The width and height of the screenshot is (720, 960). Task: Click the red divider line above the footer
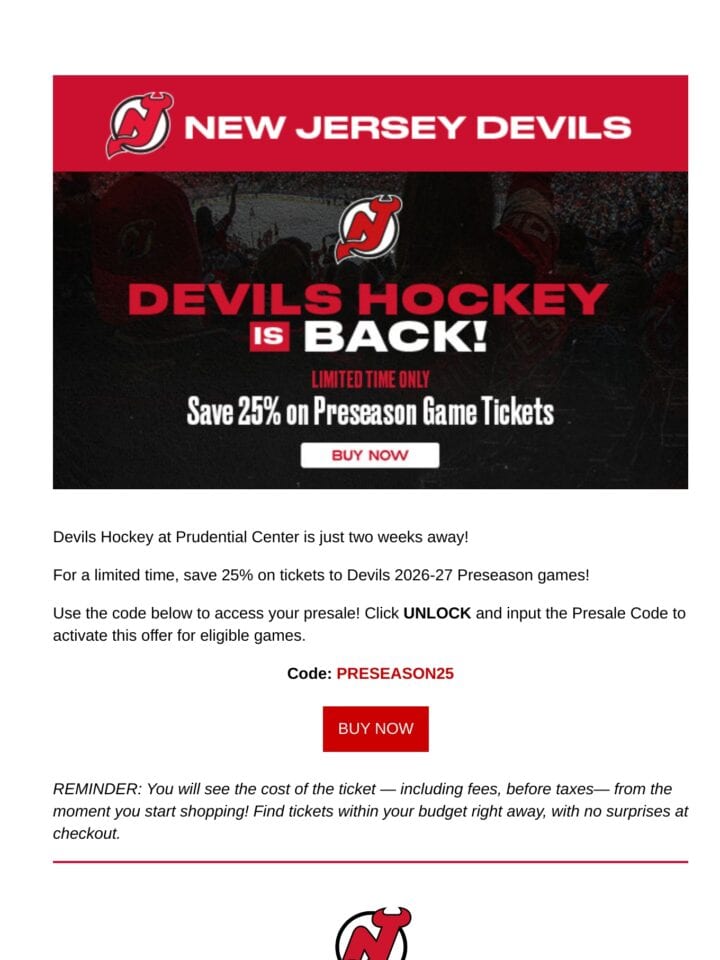(370, 862)
